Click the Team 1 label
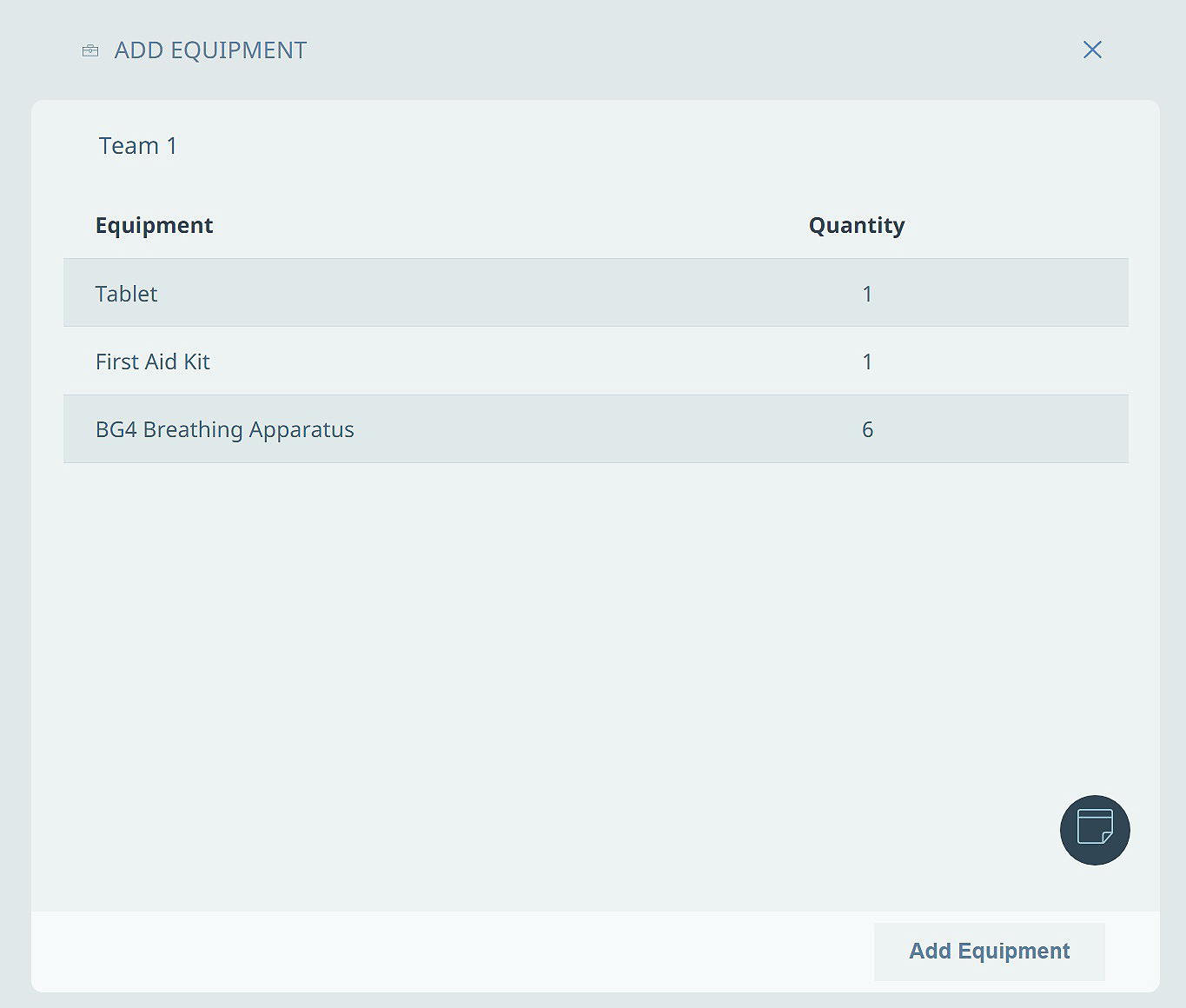1186x1008 pixels. click(138, 146)
